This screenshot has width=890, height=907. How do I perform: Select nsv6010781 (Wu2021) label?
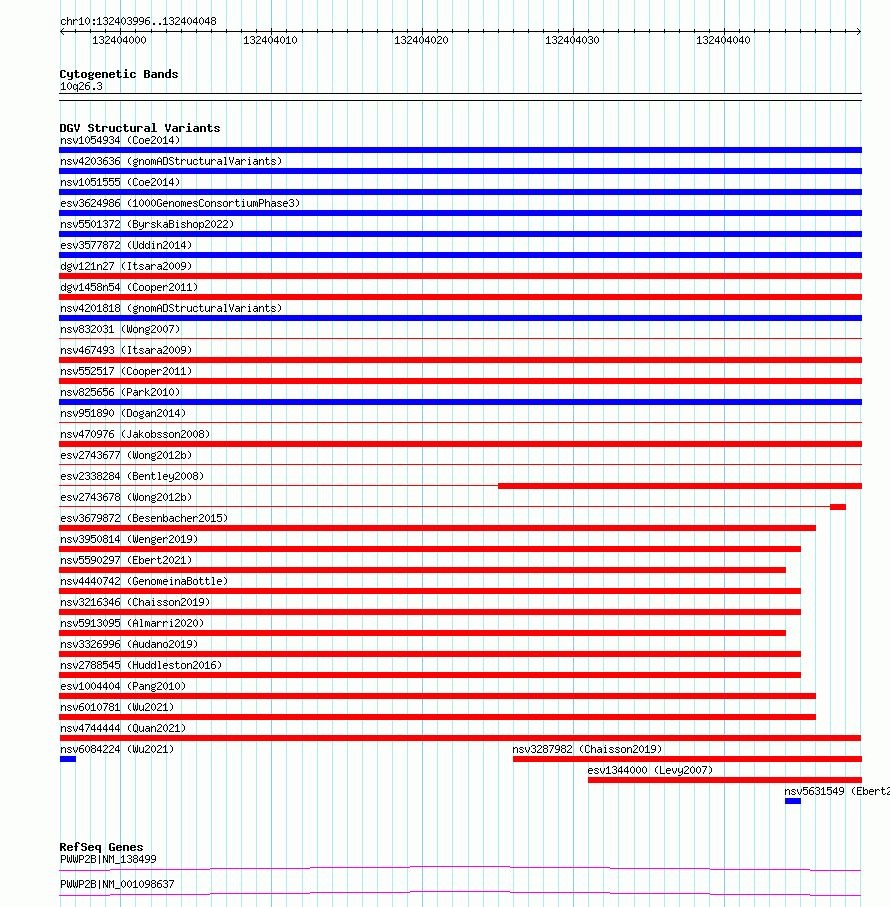[117, 707]
